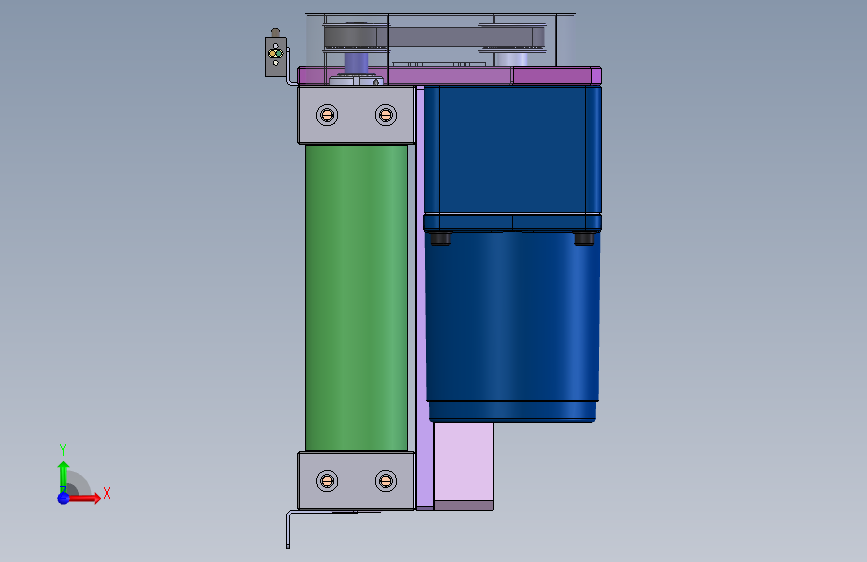Select the sensor box at top left

click(x=275, y=56)
